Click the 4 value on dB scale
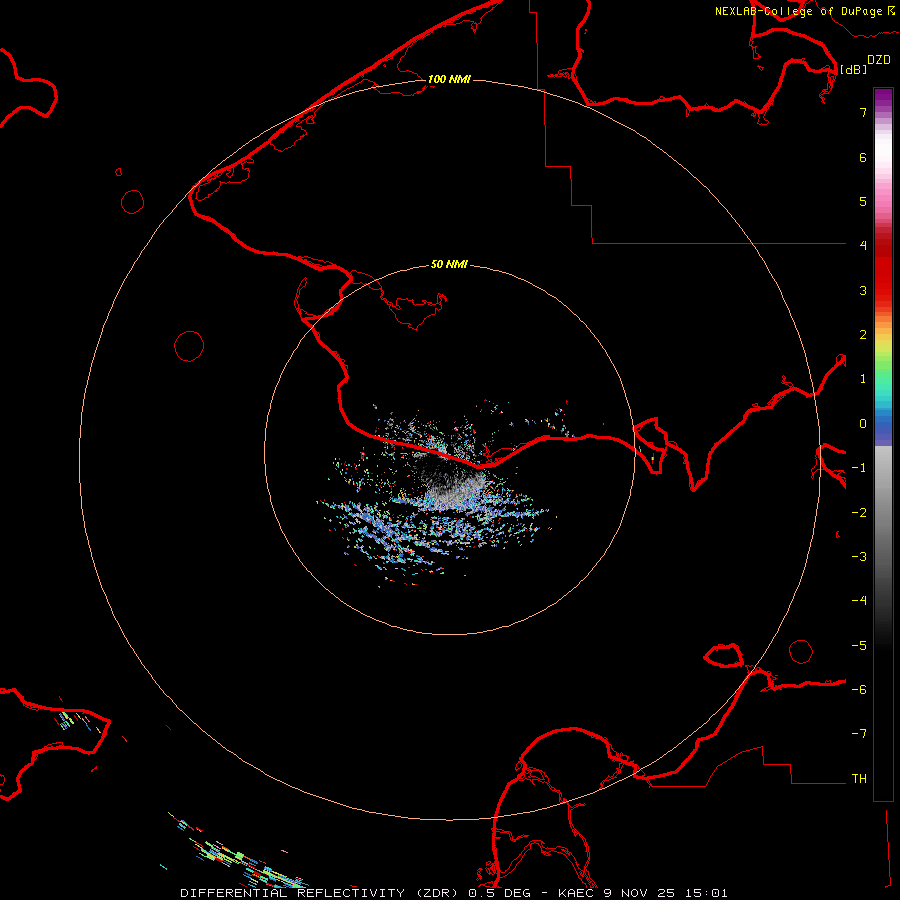This screenshot has width=900, height=900. click(863, 245)
